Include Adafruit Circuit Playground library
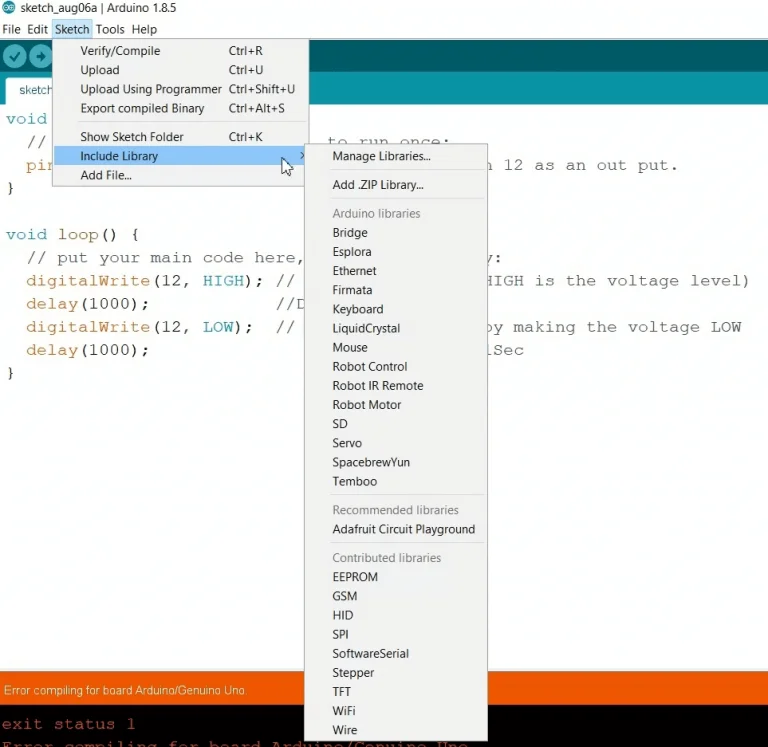 [x=396, y=529]
